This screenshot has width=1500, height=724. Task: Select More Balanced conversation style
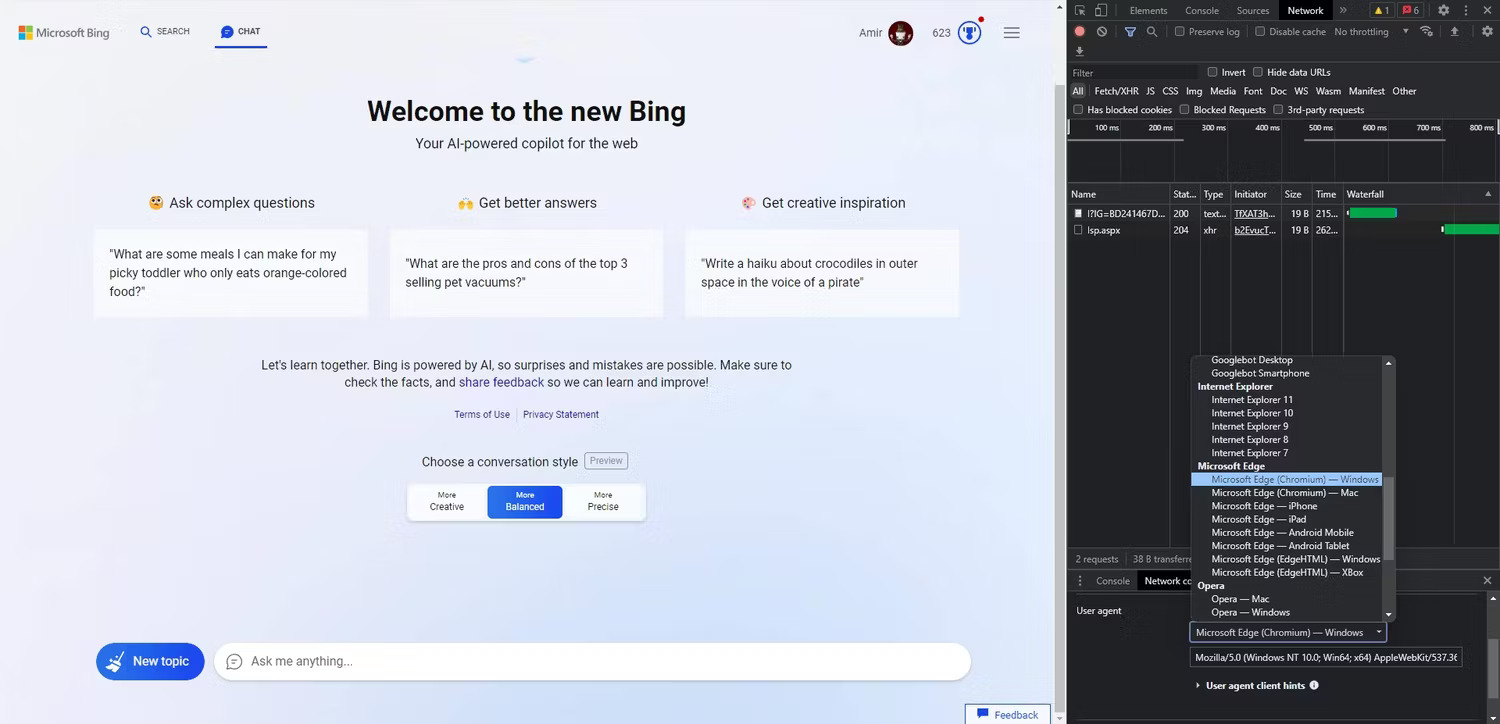(525, 502)
